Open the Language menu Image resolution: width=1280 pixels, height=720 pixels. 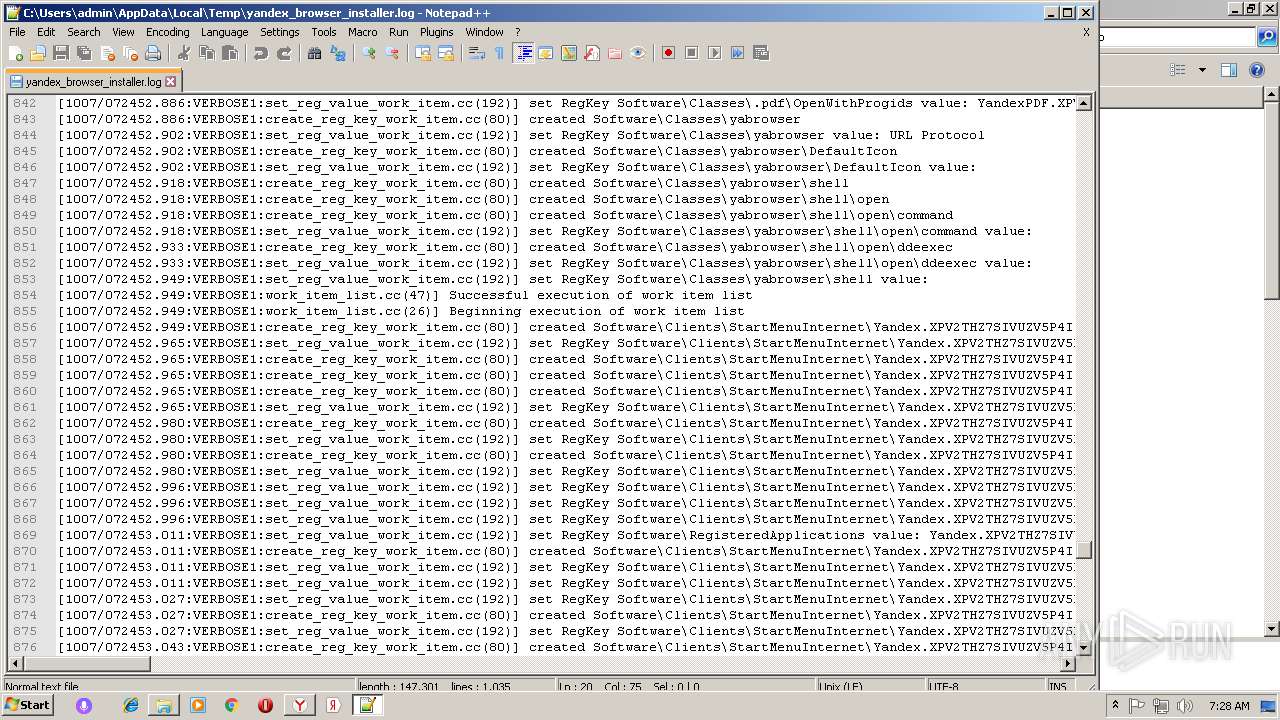click(224, 32)
